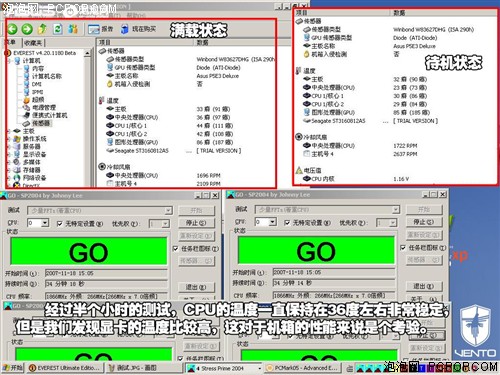Open the 报告 report tool in EVEREST toolbar

[x=101, y=29]
